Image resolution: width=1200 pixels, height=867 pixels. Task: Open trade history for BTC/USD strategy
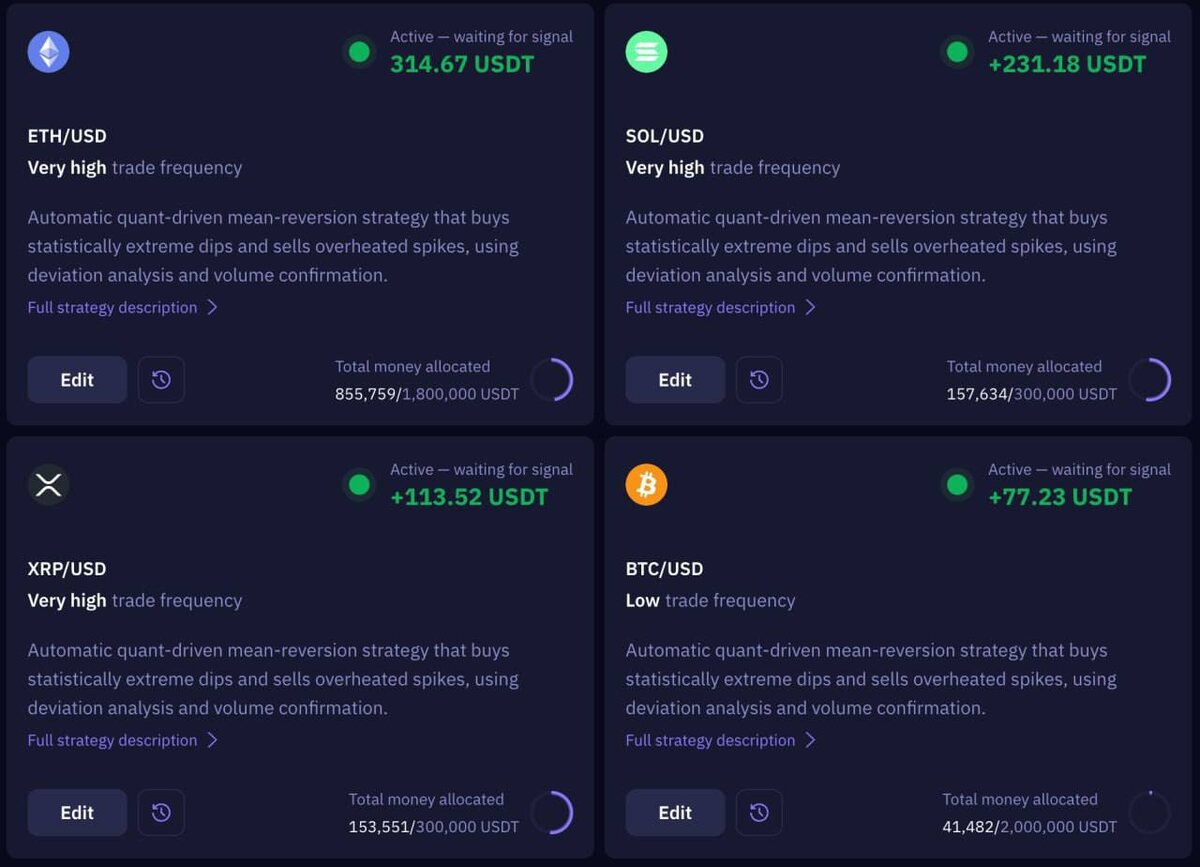pos(759,813)
